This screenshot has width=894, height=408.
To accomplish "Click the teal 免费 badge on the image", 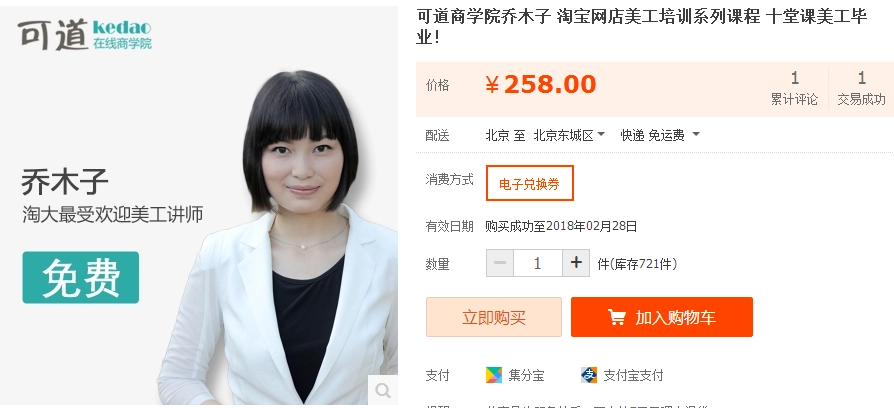I will pyautogui.click(x=80, y=277).
